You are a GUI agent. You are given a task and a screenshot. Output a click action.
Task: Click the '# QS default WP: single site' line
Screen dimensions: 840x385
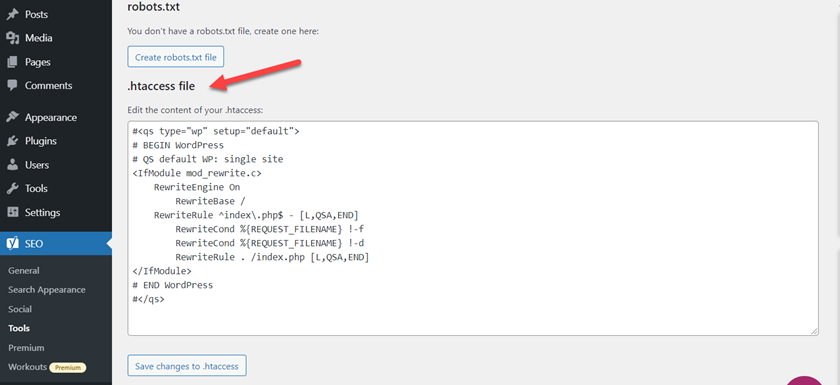[x=207, y=160]
